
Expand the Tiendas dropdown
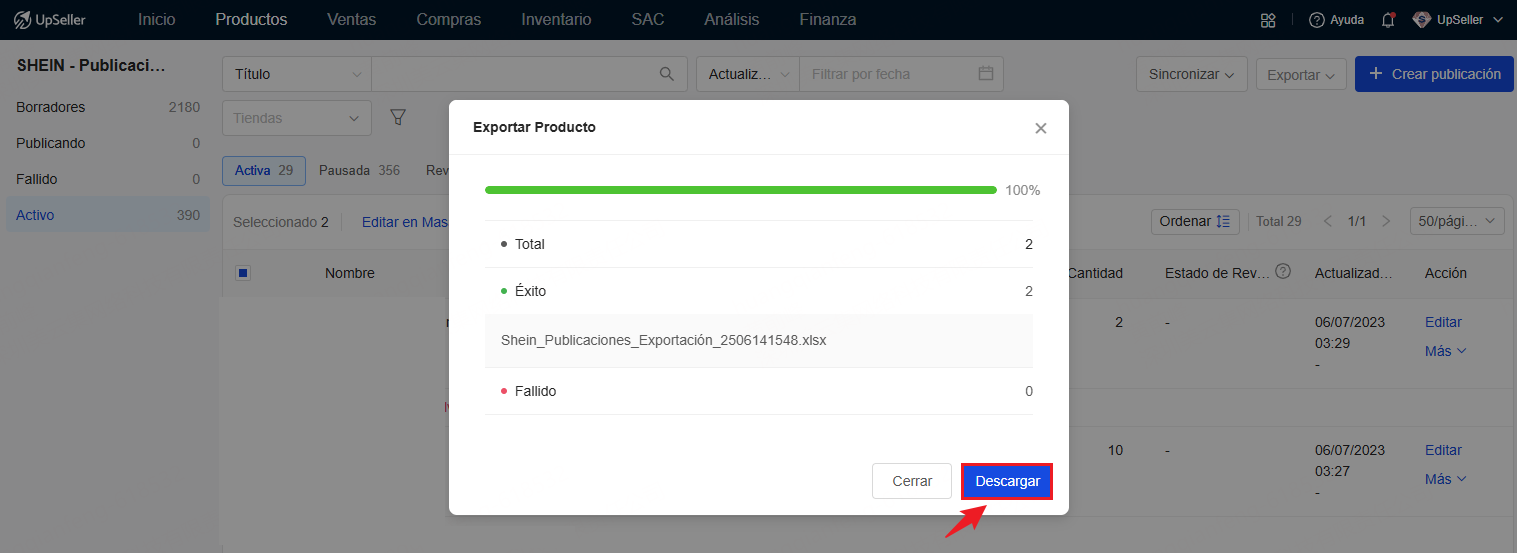[297, 118]
